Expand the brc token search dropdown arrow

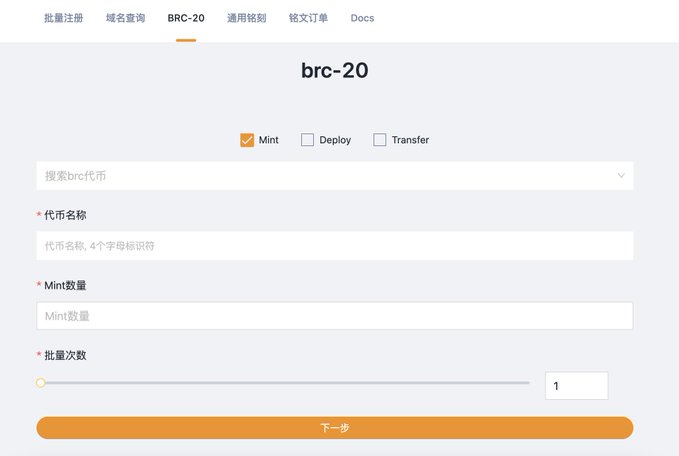click(x=621, y=176)
